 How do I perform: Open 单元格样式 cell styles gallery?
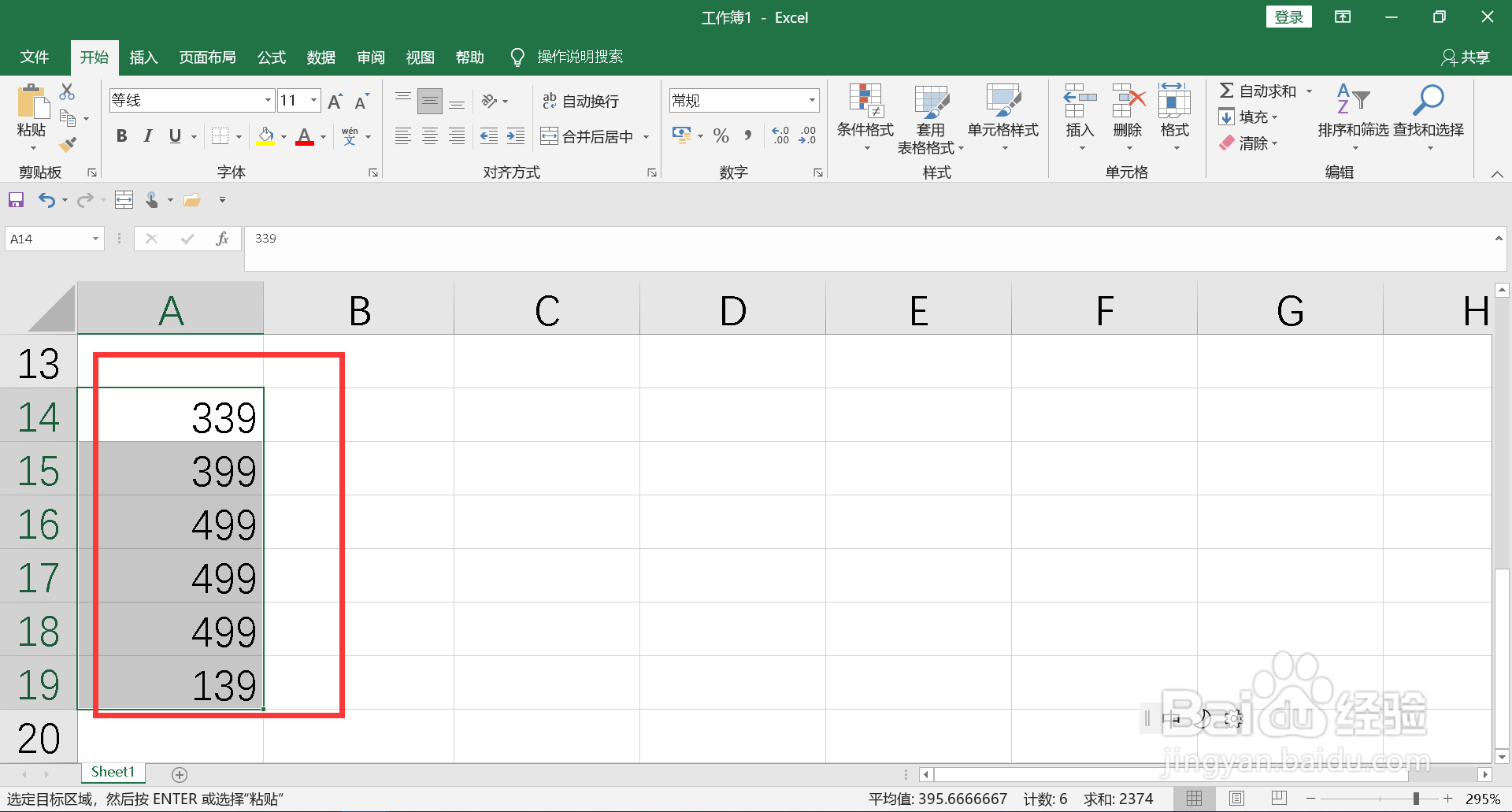pos(1003,118)
